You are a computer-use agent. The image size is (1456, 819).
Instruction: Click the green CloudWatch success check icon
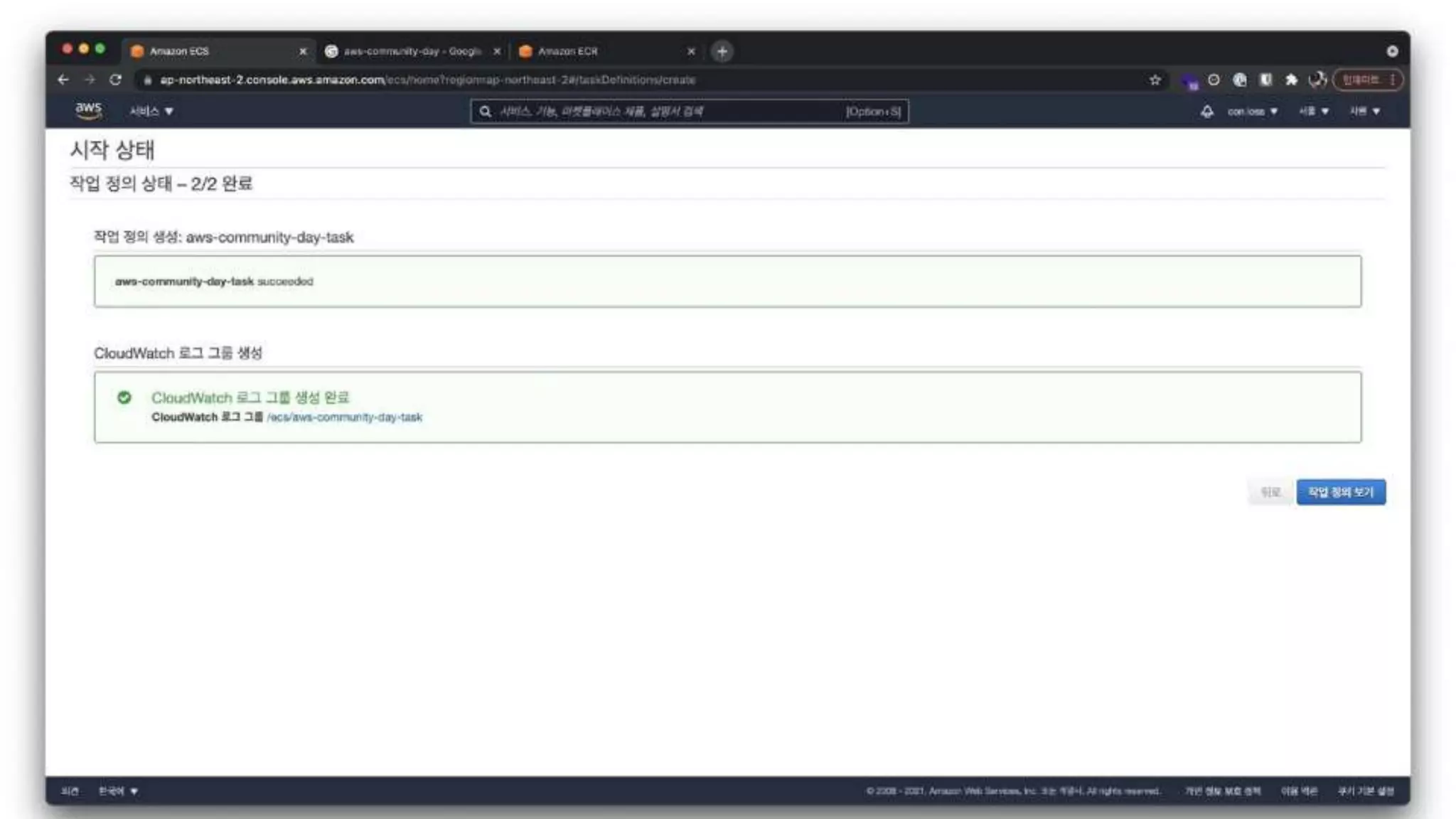click(124, 397)
